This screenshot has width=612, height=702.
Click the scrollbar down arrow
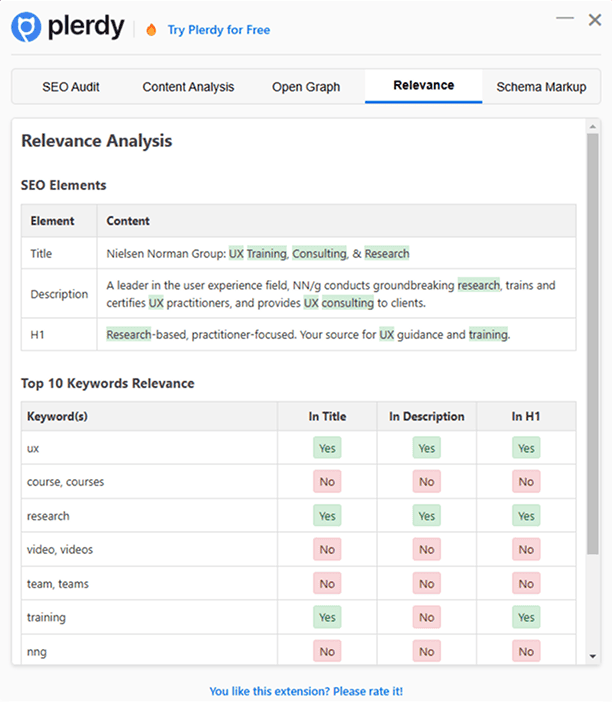pyautogui.click(x=593, y=656)
